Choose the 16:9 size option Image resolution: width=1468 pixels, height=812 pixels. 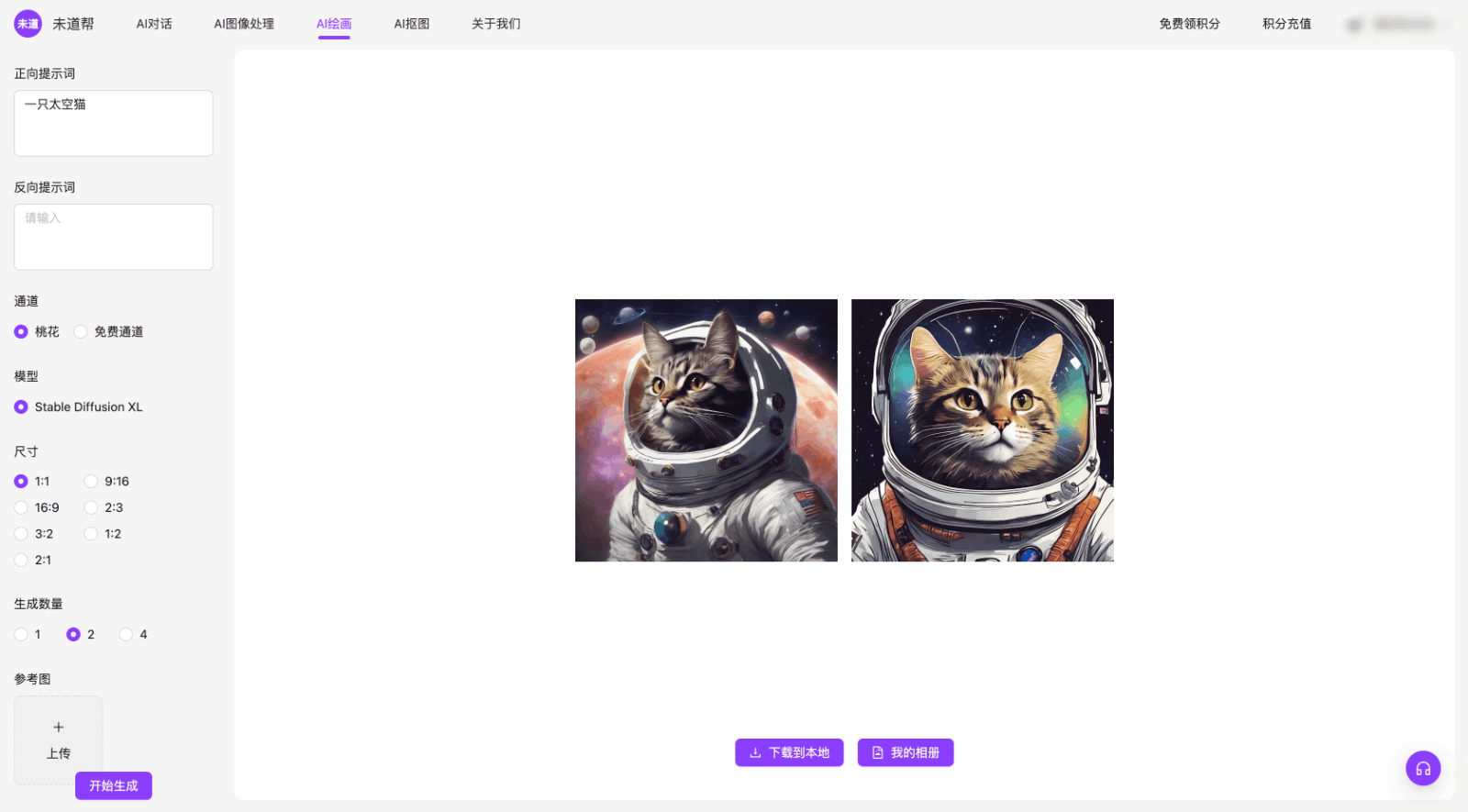click(x=21, y=507)
